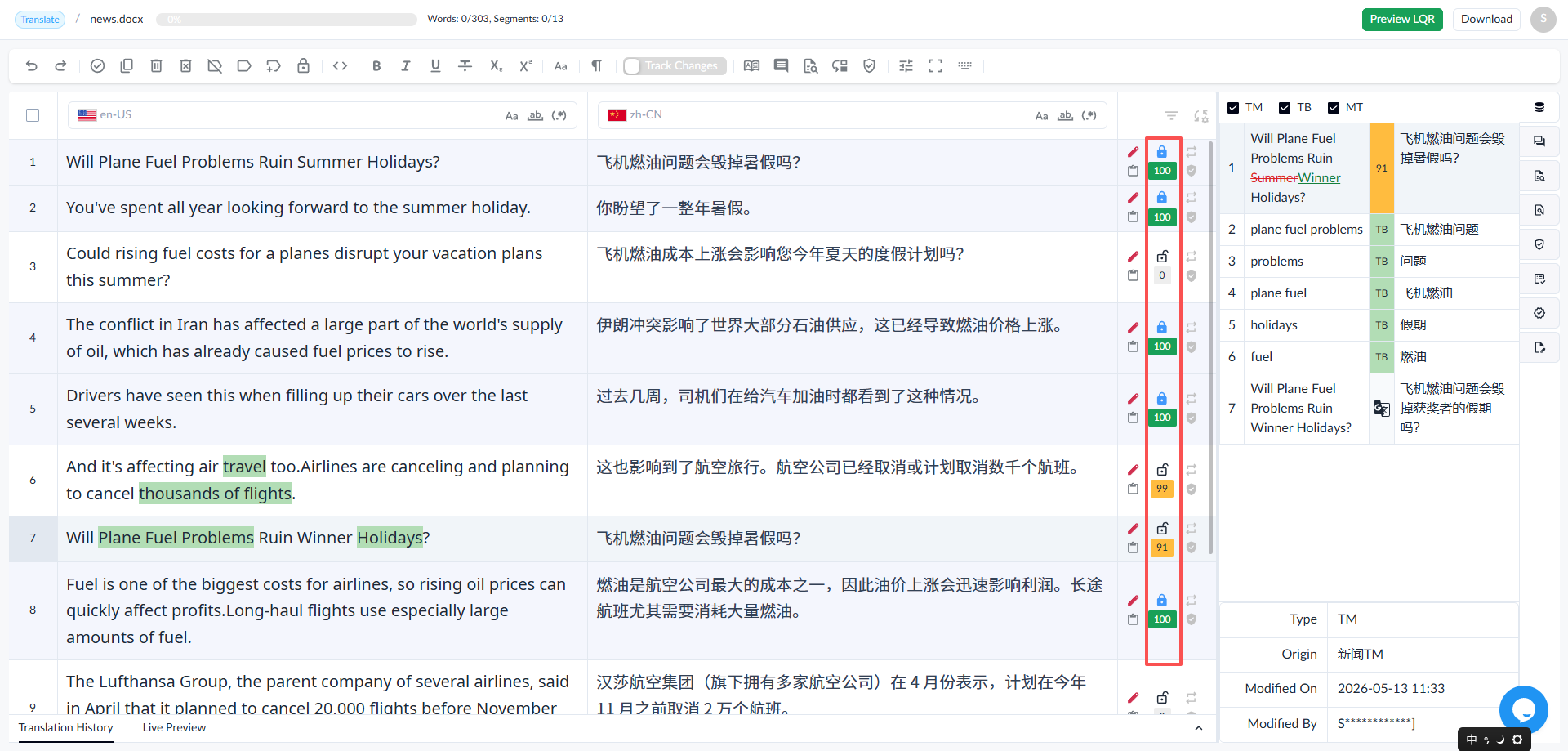The image size is (1568, 751).
Task: Apply underline formatting
Action: pyautogui.click(x=435, y=66)
